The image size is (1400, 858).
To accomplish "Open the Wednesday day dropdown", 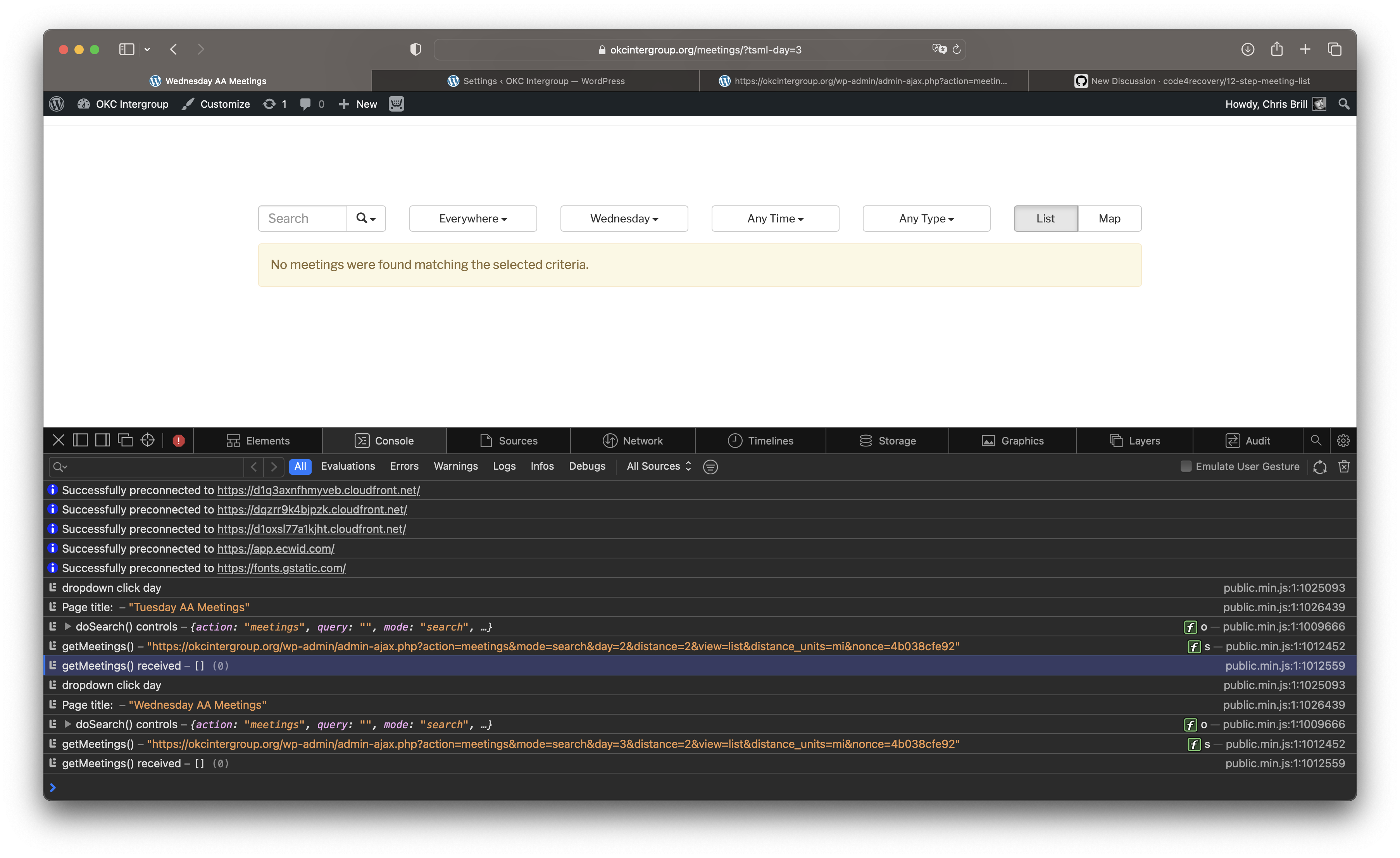I will [624, 219].
